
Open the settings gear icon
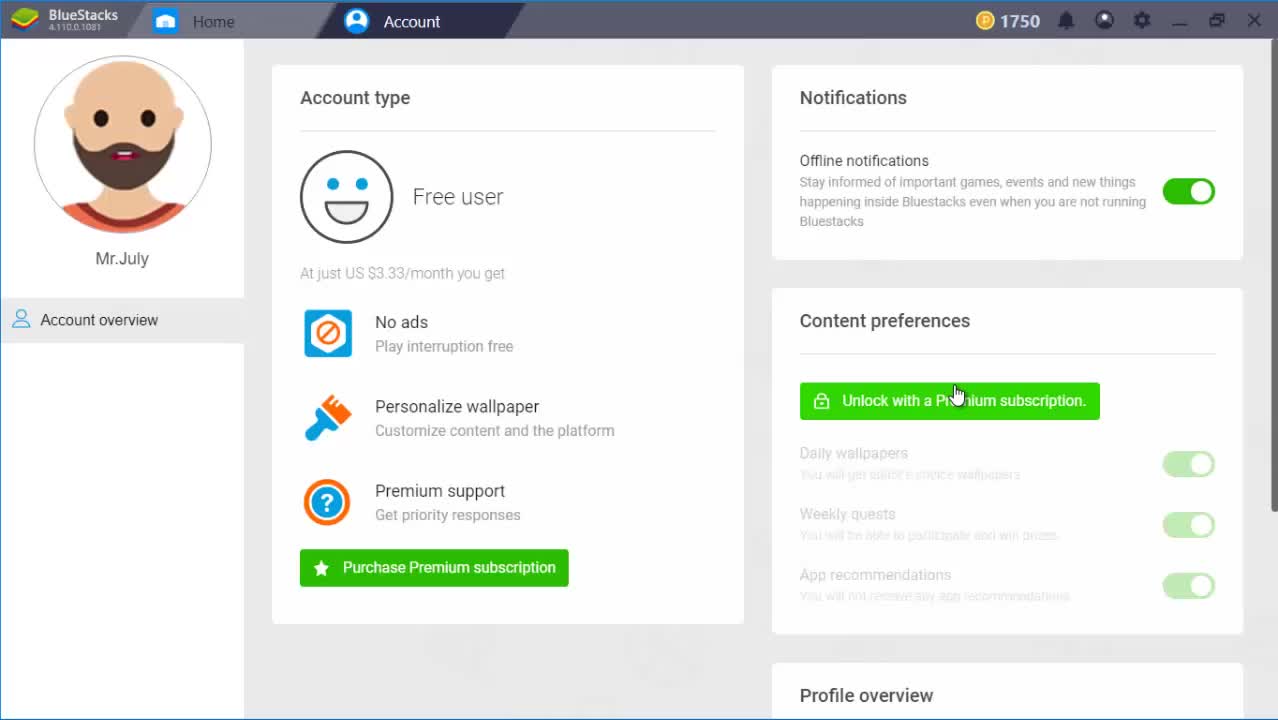pyautogui.click(x=1142, y=21)
